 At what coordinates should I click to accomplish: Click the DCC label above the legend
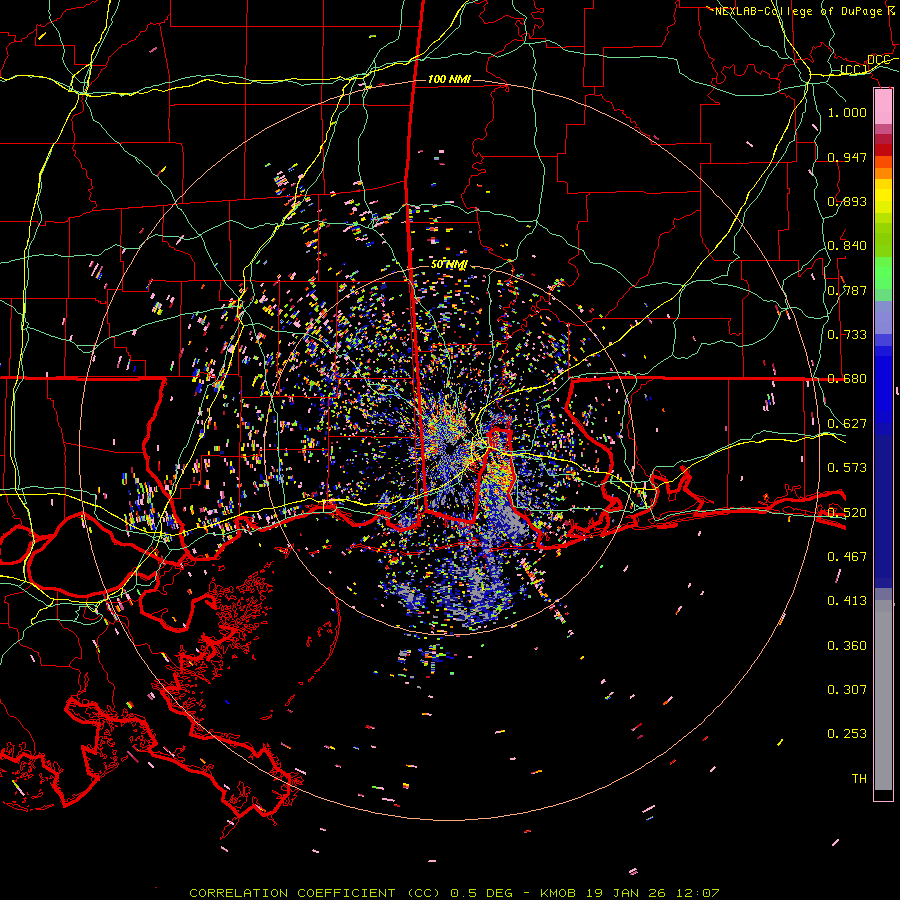tap(878, 60)
